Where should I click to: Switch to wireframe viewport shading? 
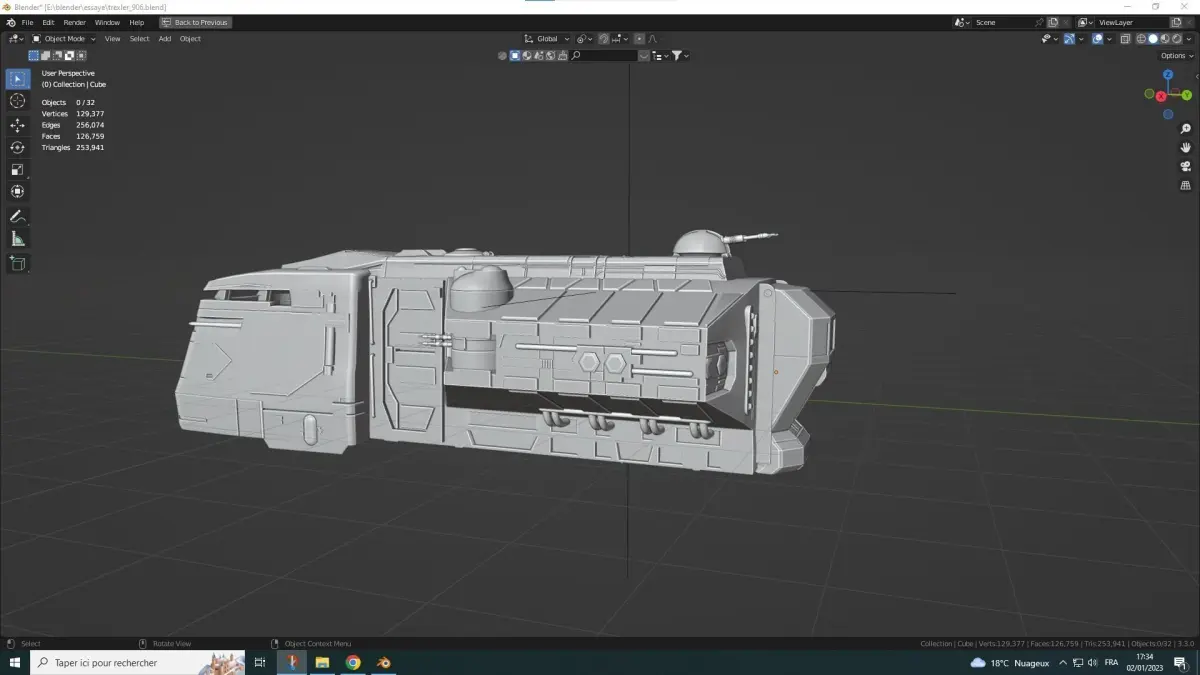coord(1141,39)
